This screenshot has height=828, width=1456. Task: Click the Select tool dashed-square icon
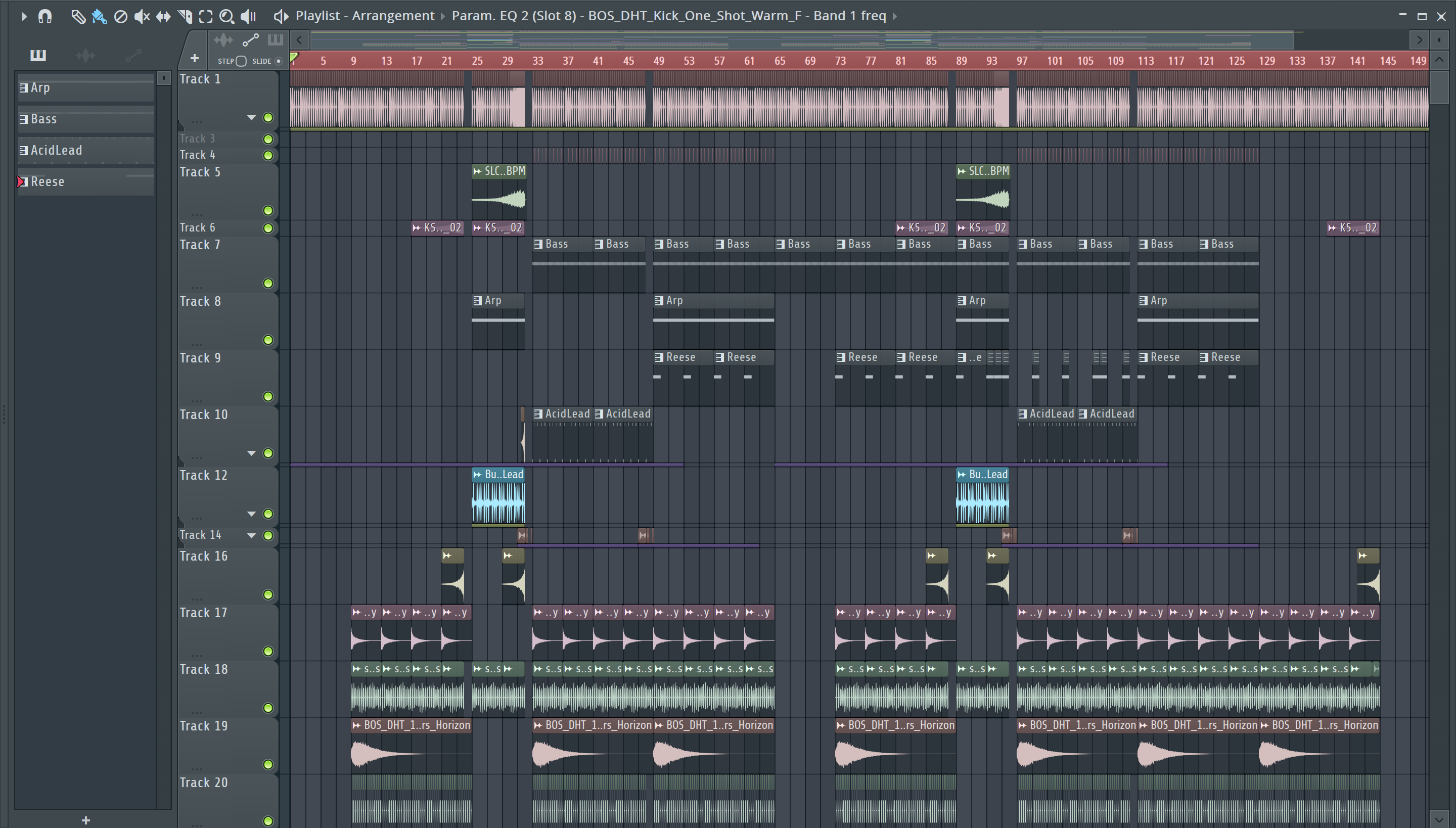click(x=205, y=17)
